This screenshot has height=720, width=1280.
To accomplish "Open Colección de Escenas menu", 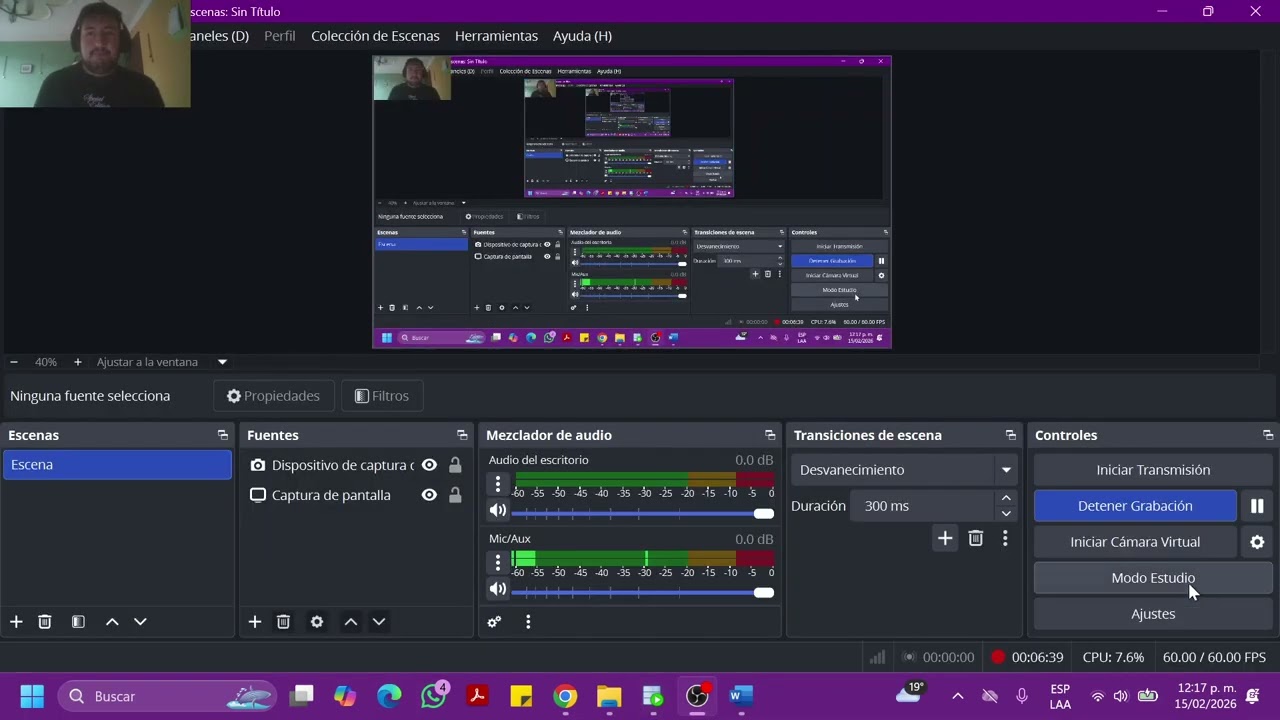I will pos(375,36).
